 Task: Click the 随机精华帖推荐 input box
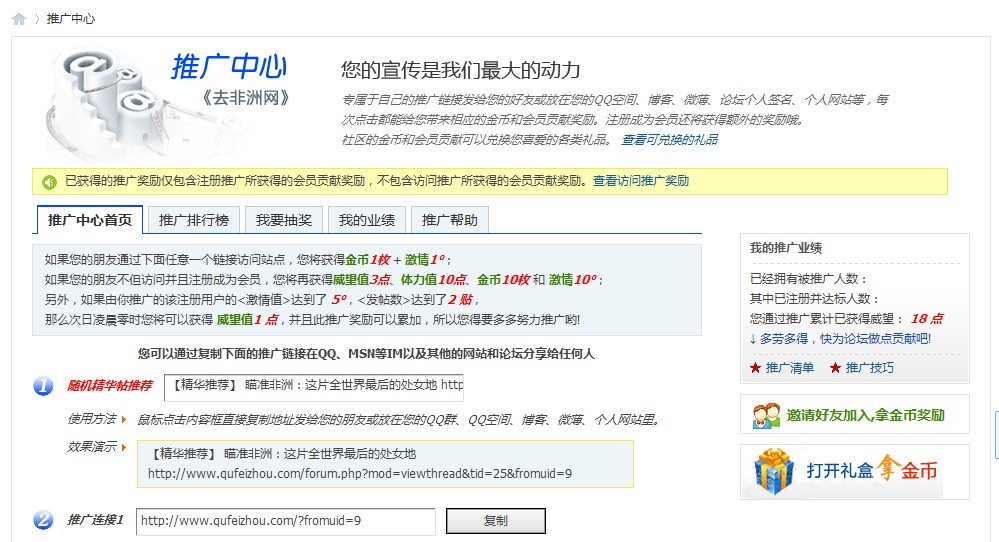313,387
